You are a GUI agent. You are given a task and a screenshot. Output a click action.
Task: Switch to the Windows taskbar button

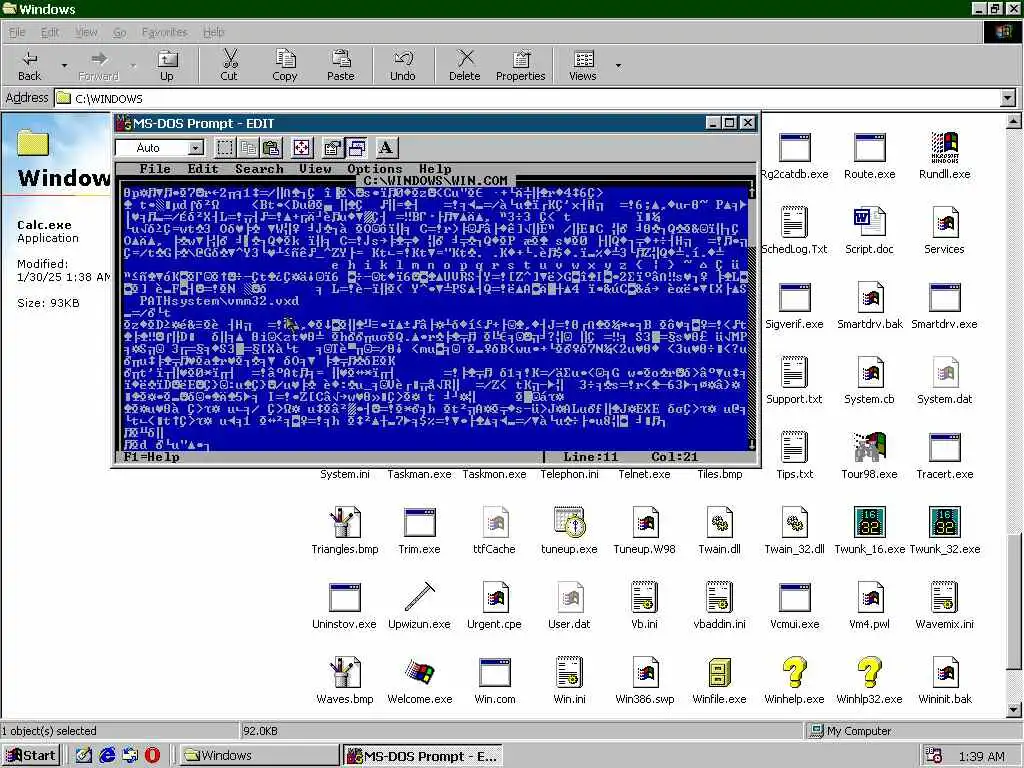coord(259,756)
